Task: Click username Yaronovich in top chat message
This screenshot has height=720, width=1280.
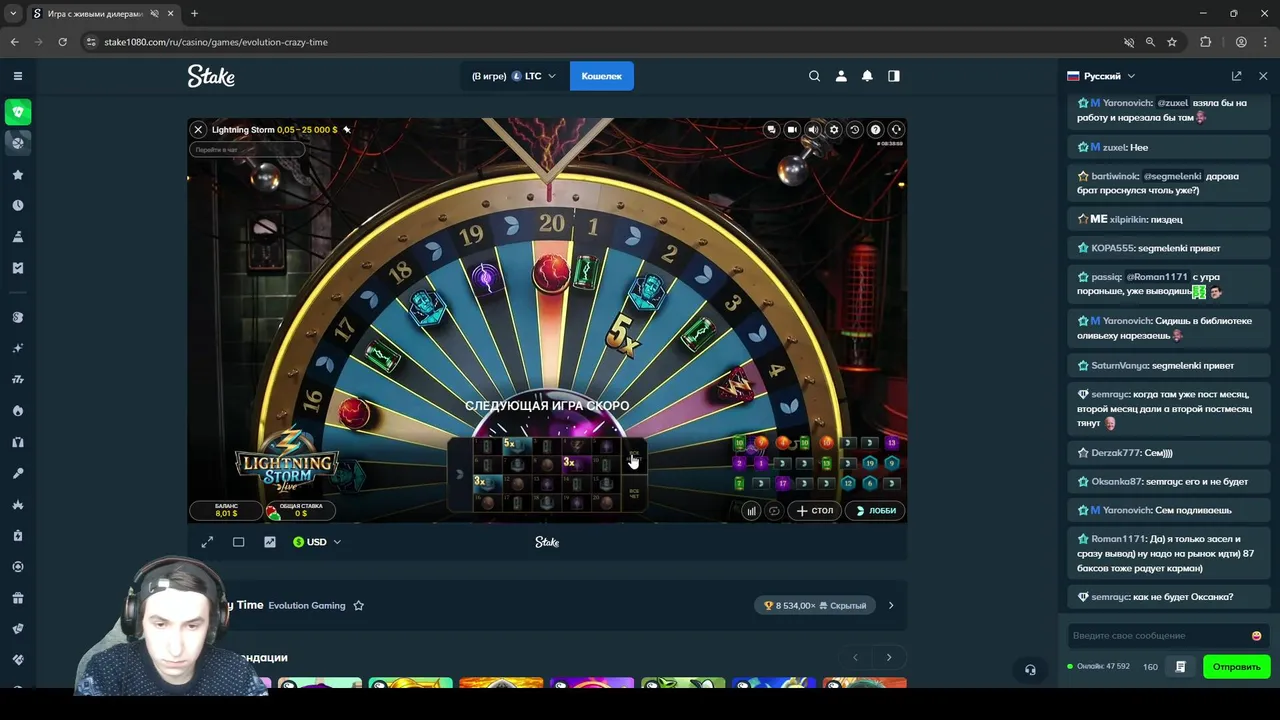Action: [1127, 103]
